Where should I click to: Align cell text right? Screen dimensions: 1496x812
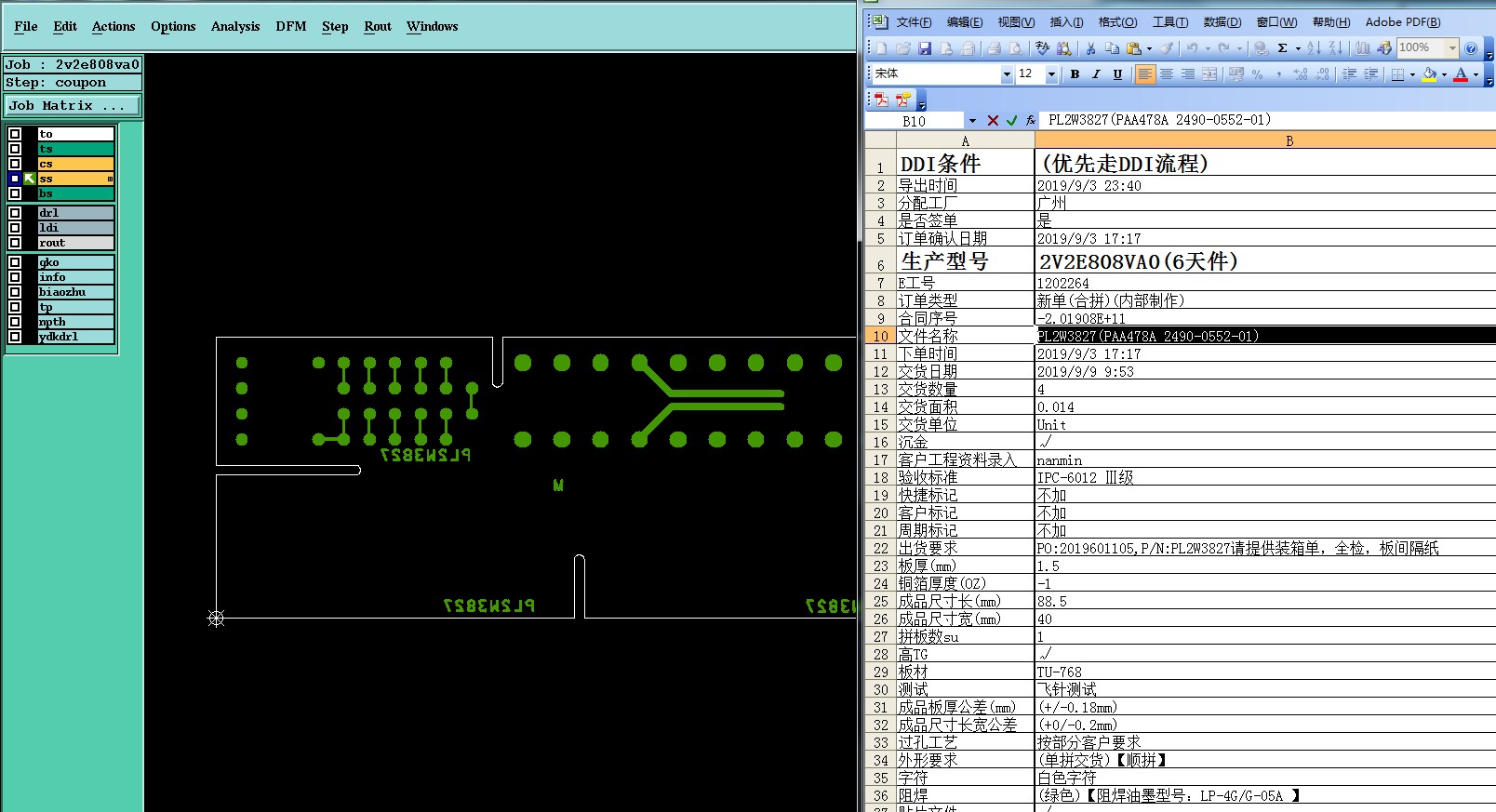point(1188,74)
